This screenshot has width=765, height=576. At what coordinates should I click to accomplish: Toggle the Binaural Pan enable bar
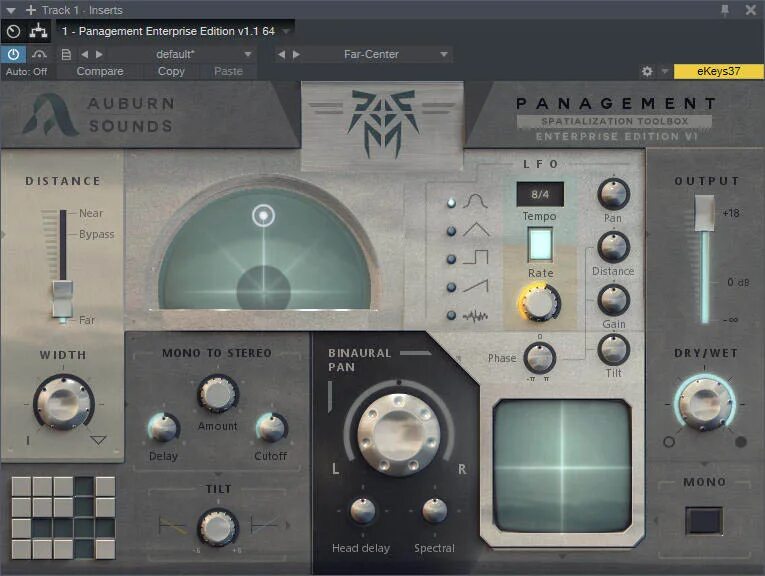(415, 353)
